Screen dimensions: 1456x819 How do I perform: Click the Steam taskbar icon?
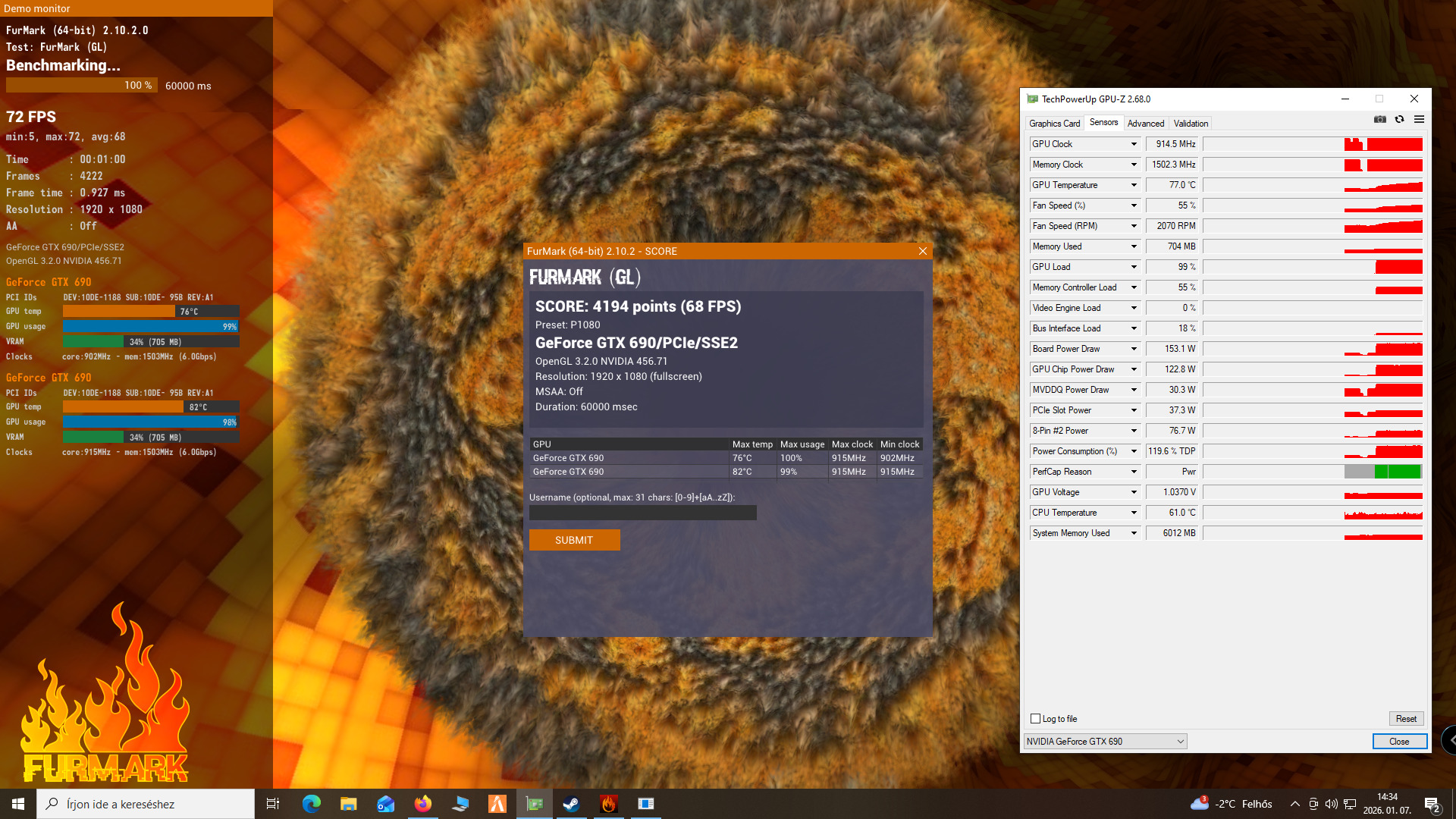[x=571, y=804]
